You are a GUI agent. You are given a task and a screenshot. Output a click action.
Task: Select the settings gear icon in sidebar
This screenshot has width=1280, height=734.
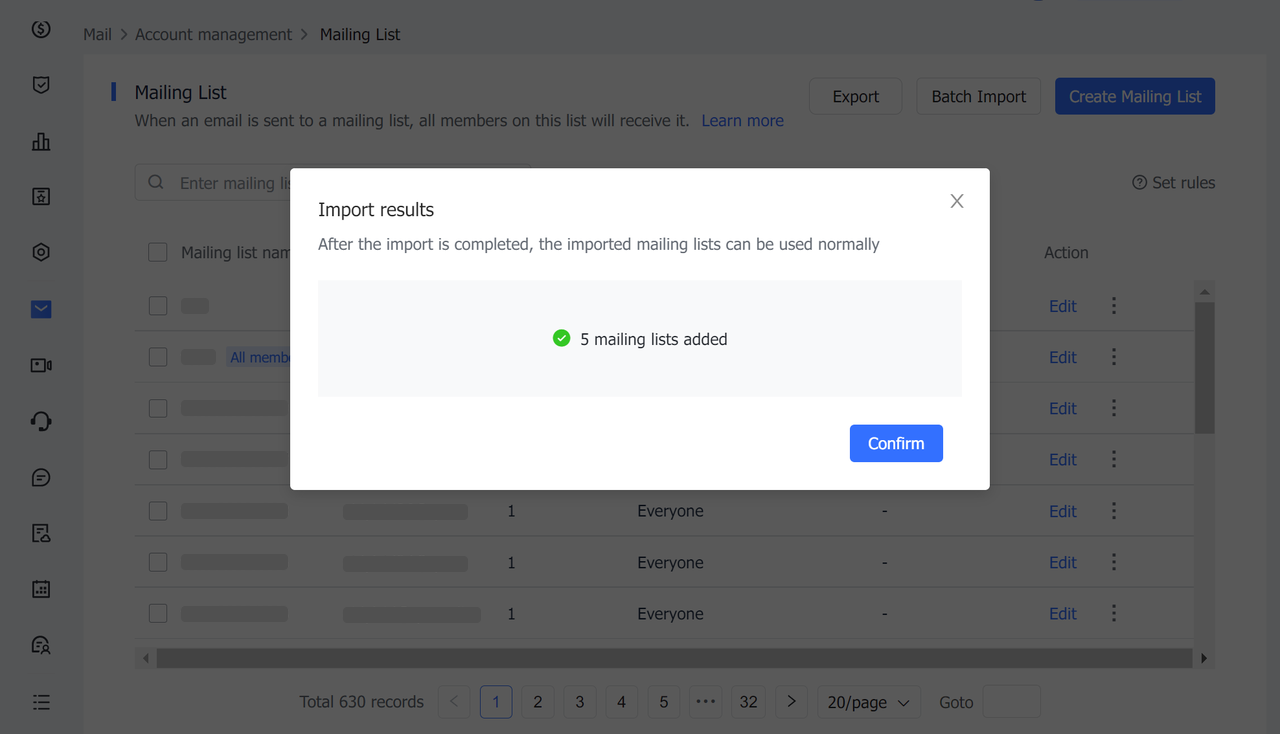[x=40, y=252]
